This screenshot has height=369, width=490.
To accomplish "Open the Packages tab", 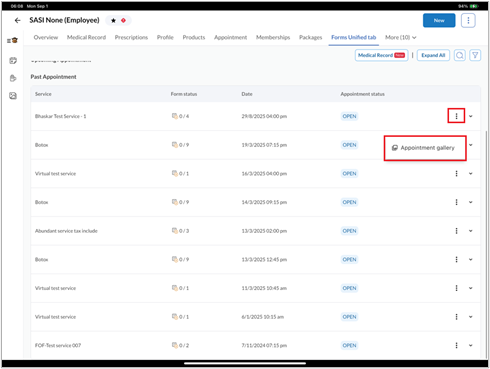I will click(x=311, y=37).
